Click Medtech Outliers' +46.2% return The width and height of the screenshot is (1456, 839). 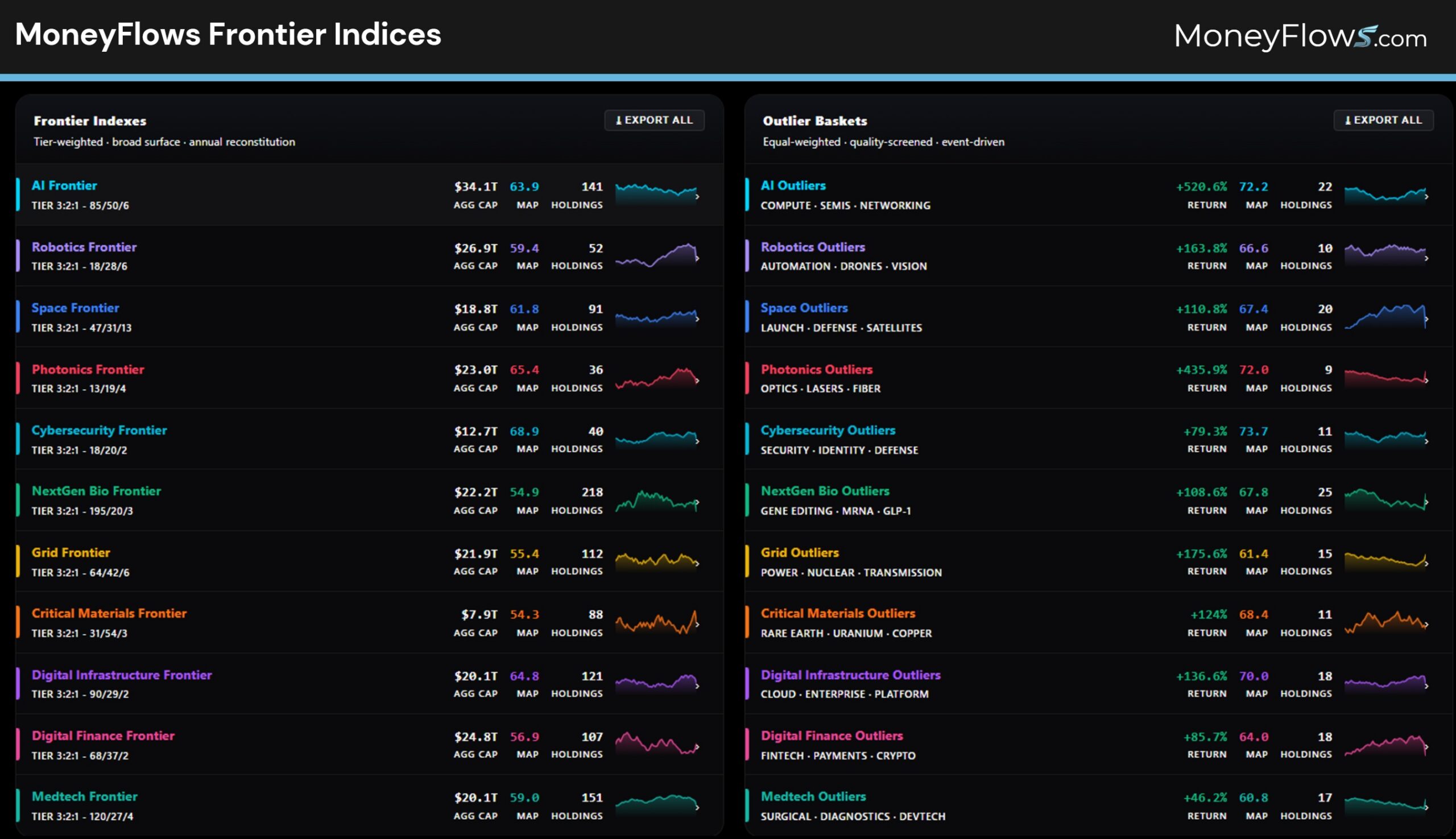coord(1205,798)
